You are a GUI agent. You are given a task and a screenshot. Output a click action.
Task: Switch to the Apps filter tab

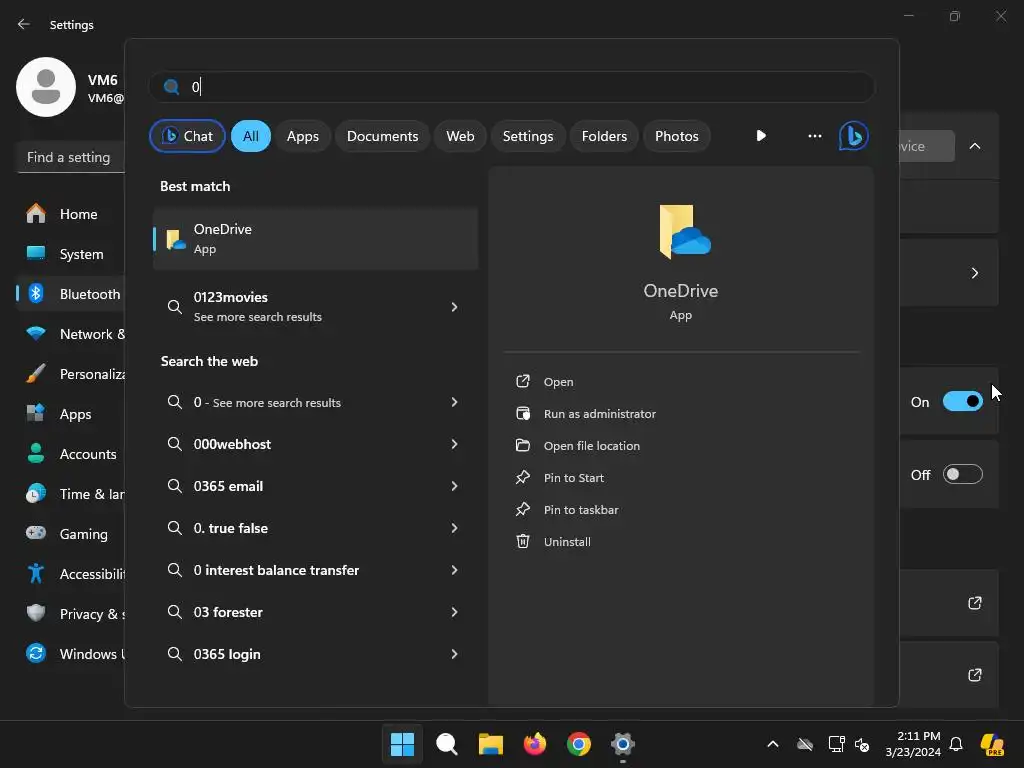coord(303,136)
